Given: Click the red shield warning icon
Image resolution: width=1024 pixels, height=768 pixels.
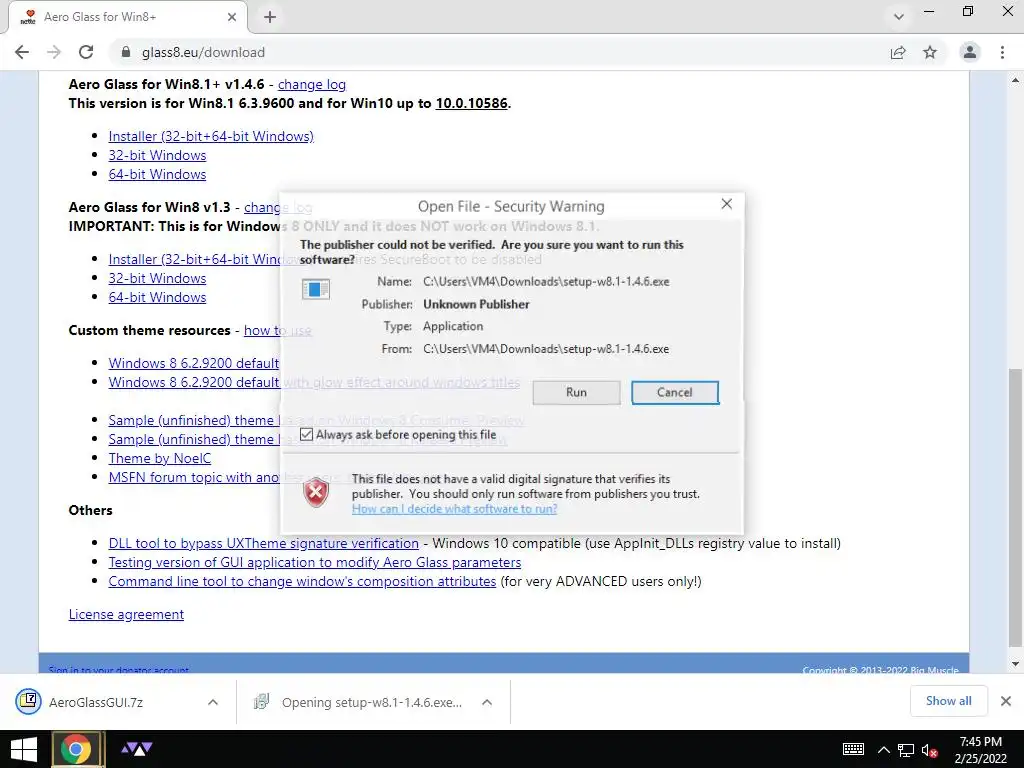Looking at the screenshot, I should (316, 492).
